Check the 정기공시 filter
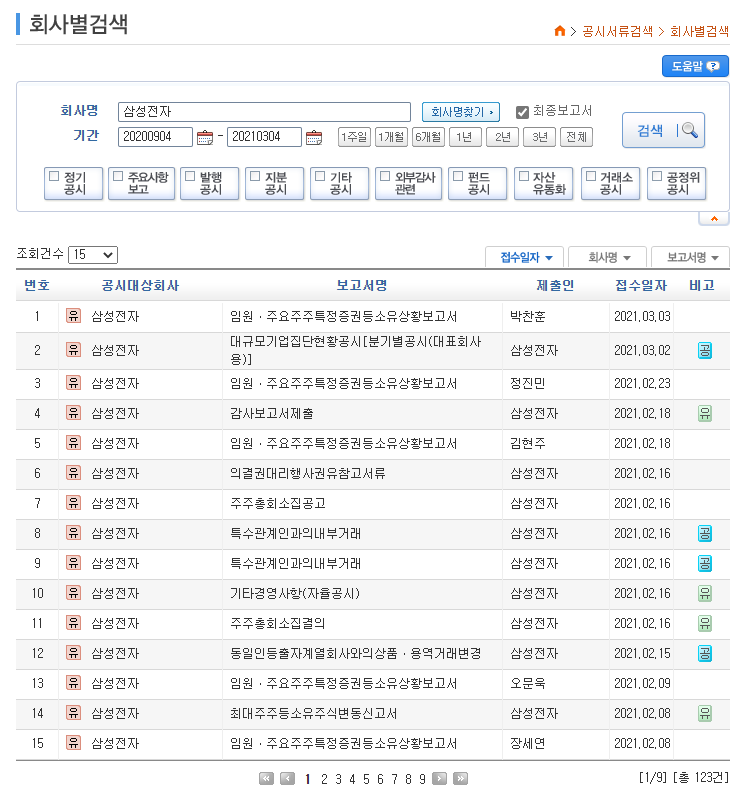This screenshot has height=791, width=739. click(54, 176)
